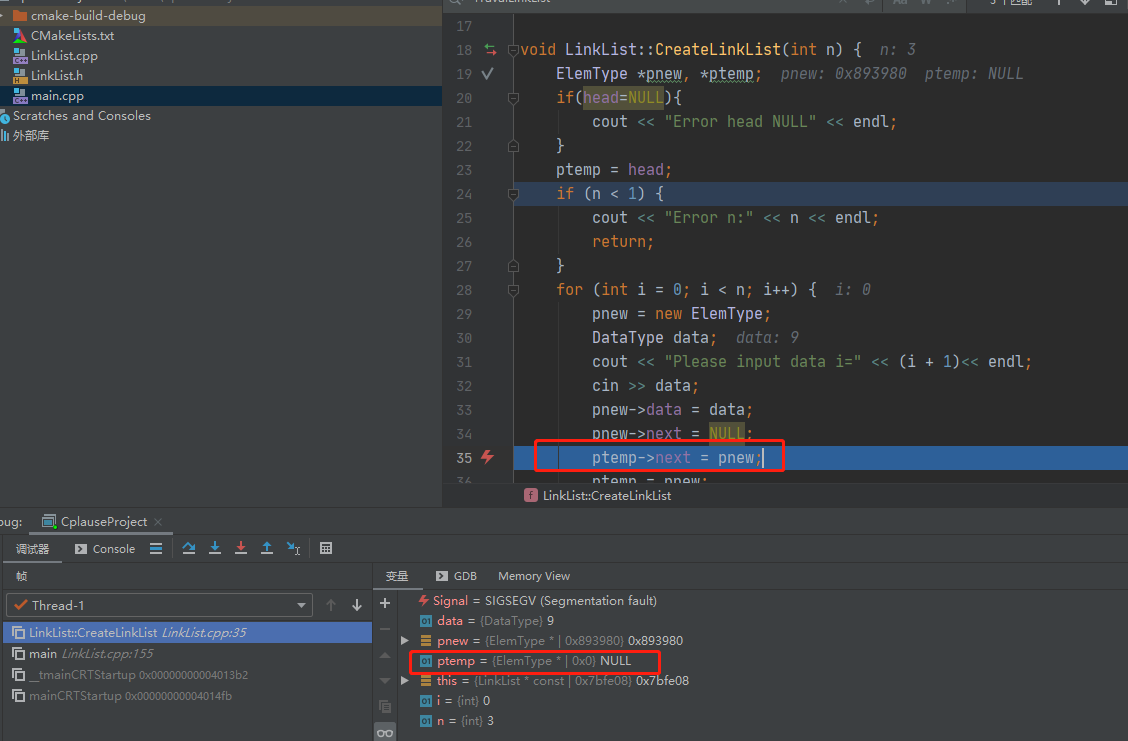Viewport: 1128px width, 741px height.
Task: Add a new watch with plus icon
Action: (385, 603)
